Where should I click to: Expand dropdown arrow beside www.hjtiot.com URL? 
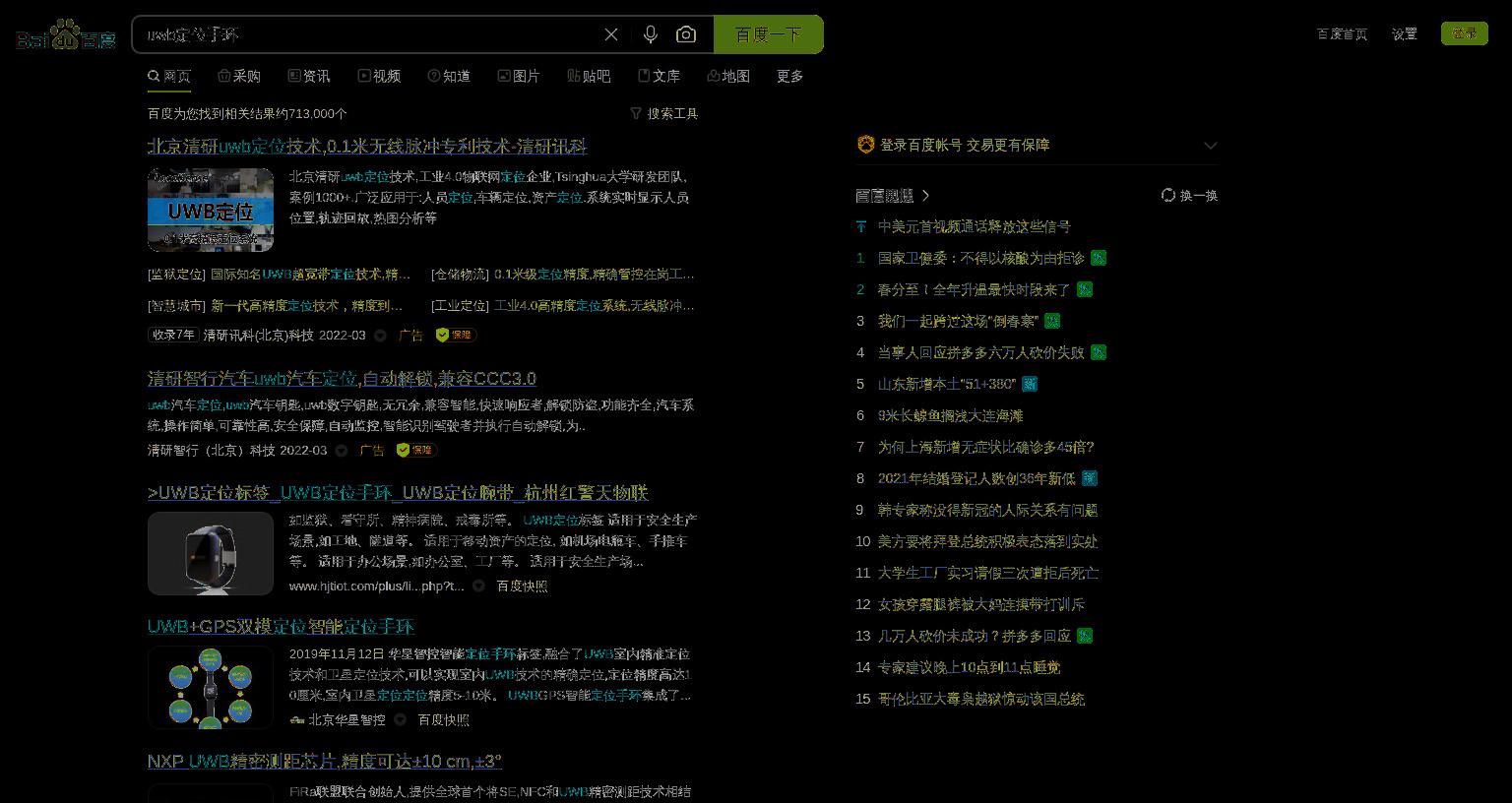click(478, 586)
